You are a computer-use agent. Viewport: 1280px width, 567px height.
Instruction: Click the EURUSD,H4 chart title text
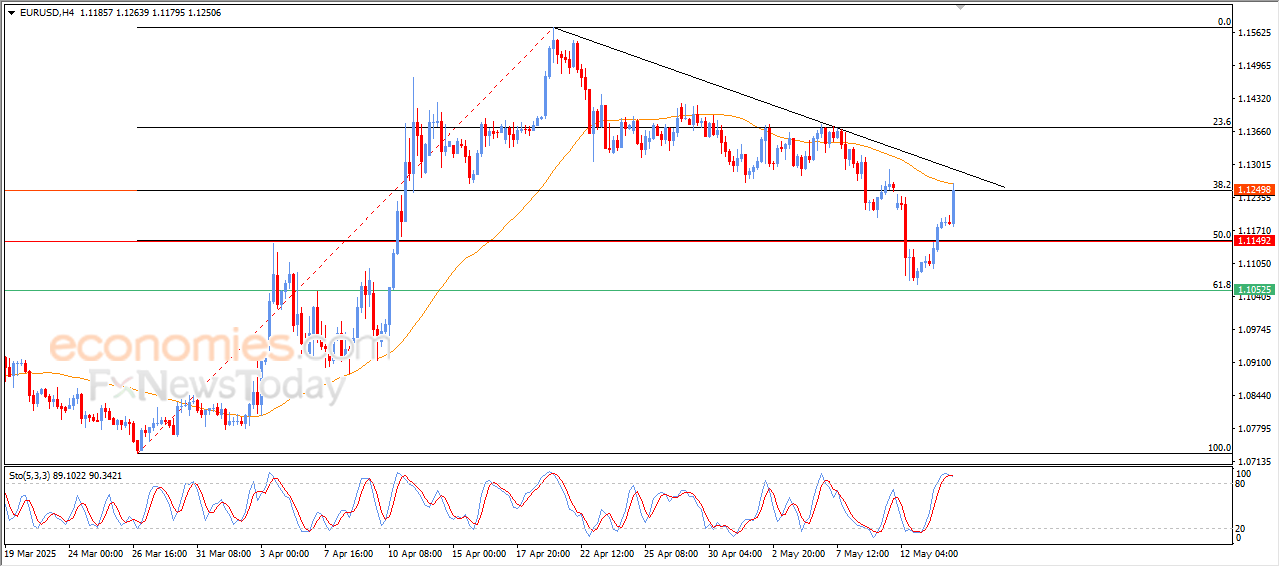tap(46, 12)
